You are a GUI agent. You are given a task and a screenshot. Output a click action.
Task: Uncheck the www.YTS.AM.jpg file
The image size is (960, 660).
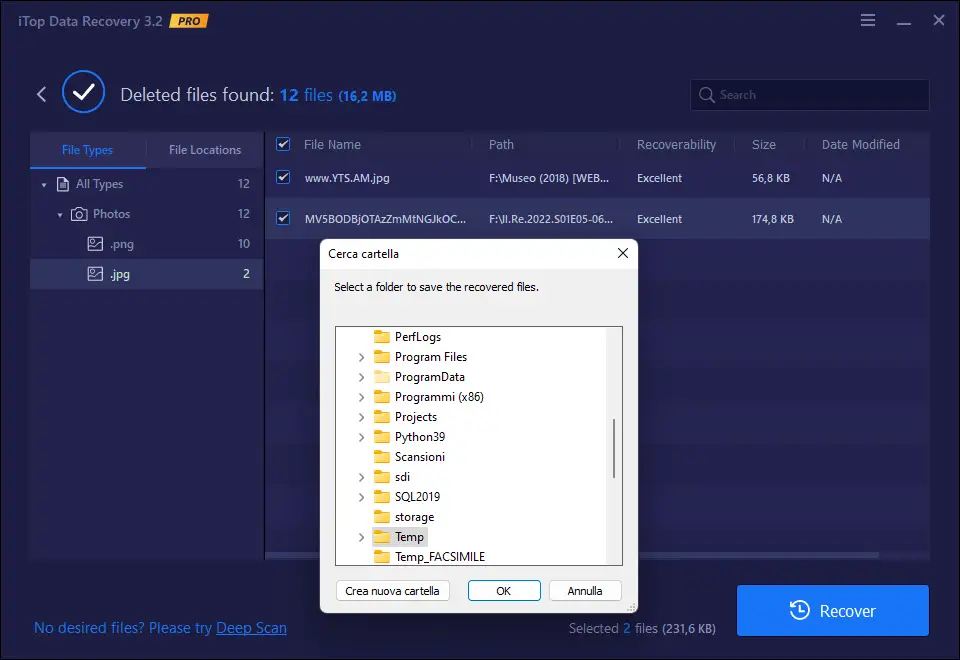point(282,178)
